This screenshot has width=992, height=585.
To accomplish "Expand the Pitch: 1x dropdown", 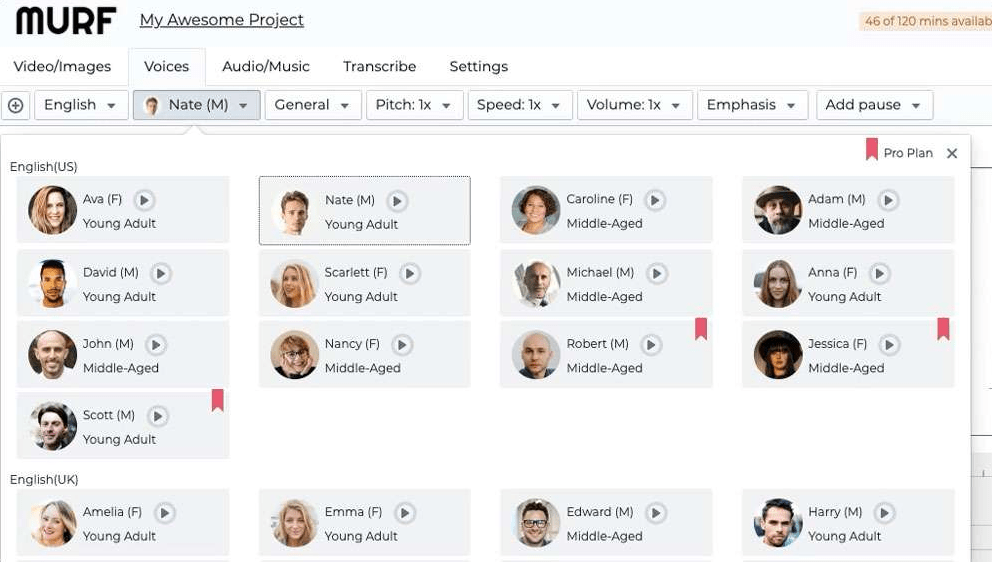I will [414, 104].
